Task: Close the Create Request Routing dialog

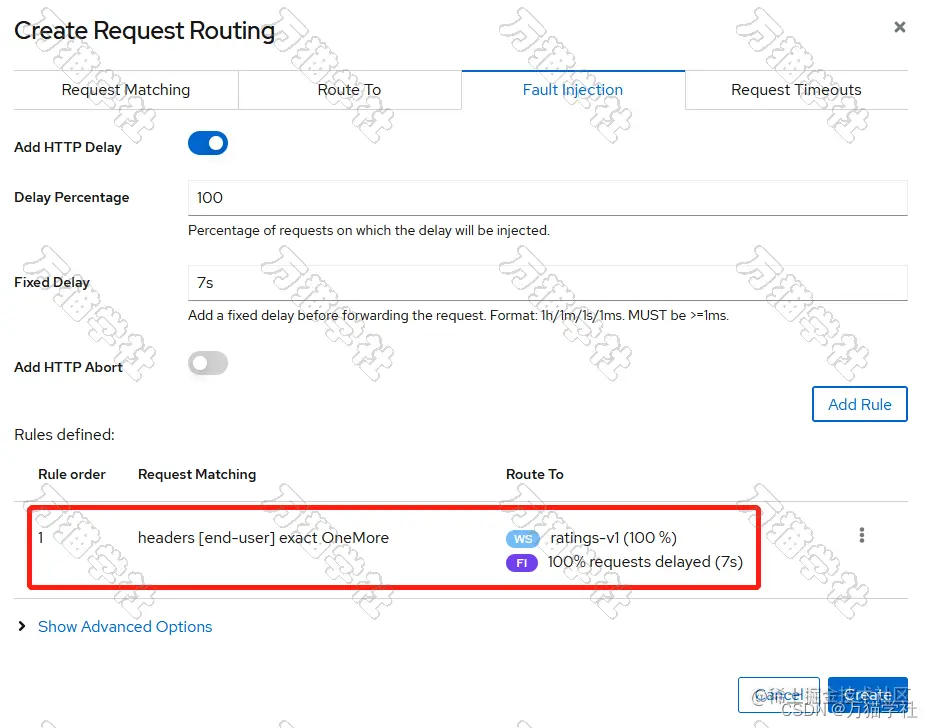Action: [899, 27]
